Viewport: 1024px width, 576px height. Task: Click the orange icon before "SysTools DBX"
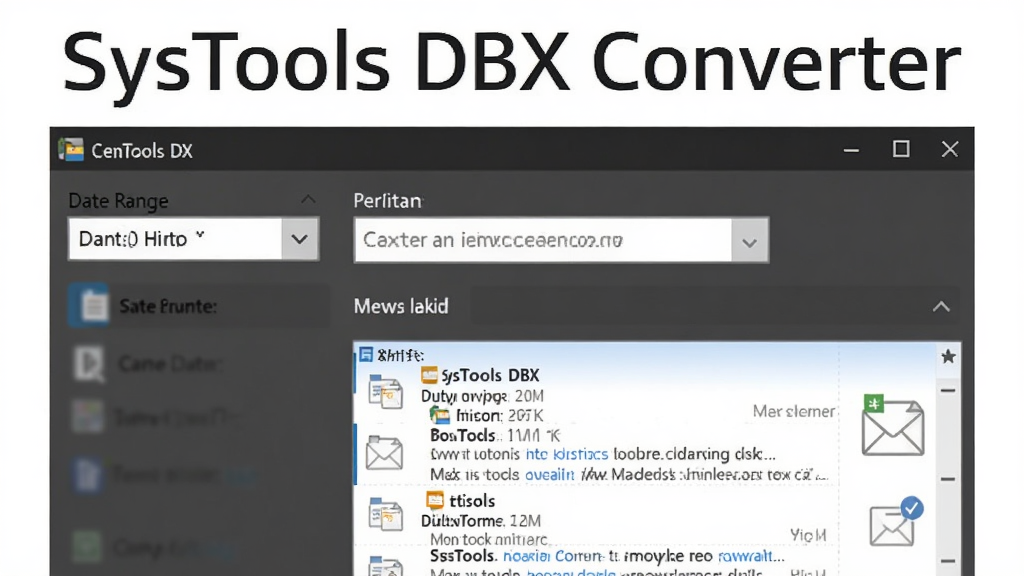429,375
